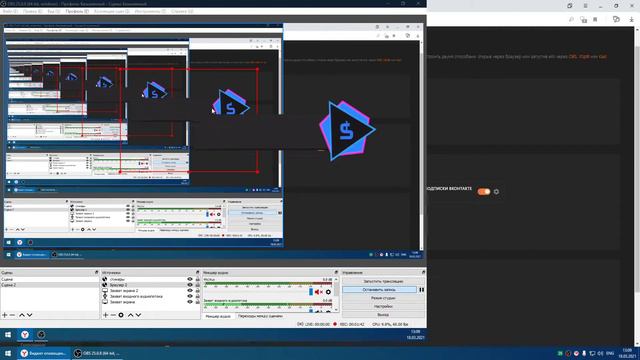Open Mic/Aux channel settings gear

coord(328,292)
